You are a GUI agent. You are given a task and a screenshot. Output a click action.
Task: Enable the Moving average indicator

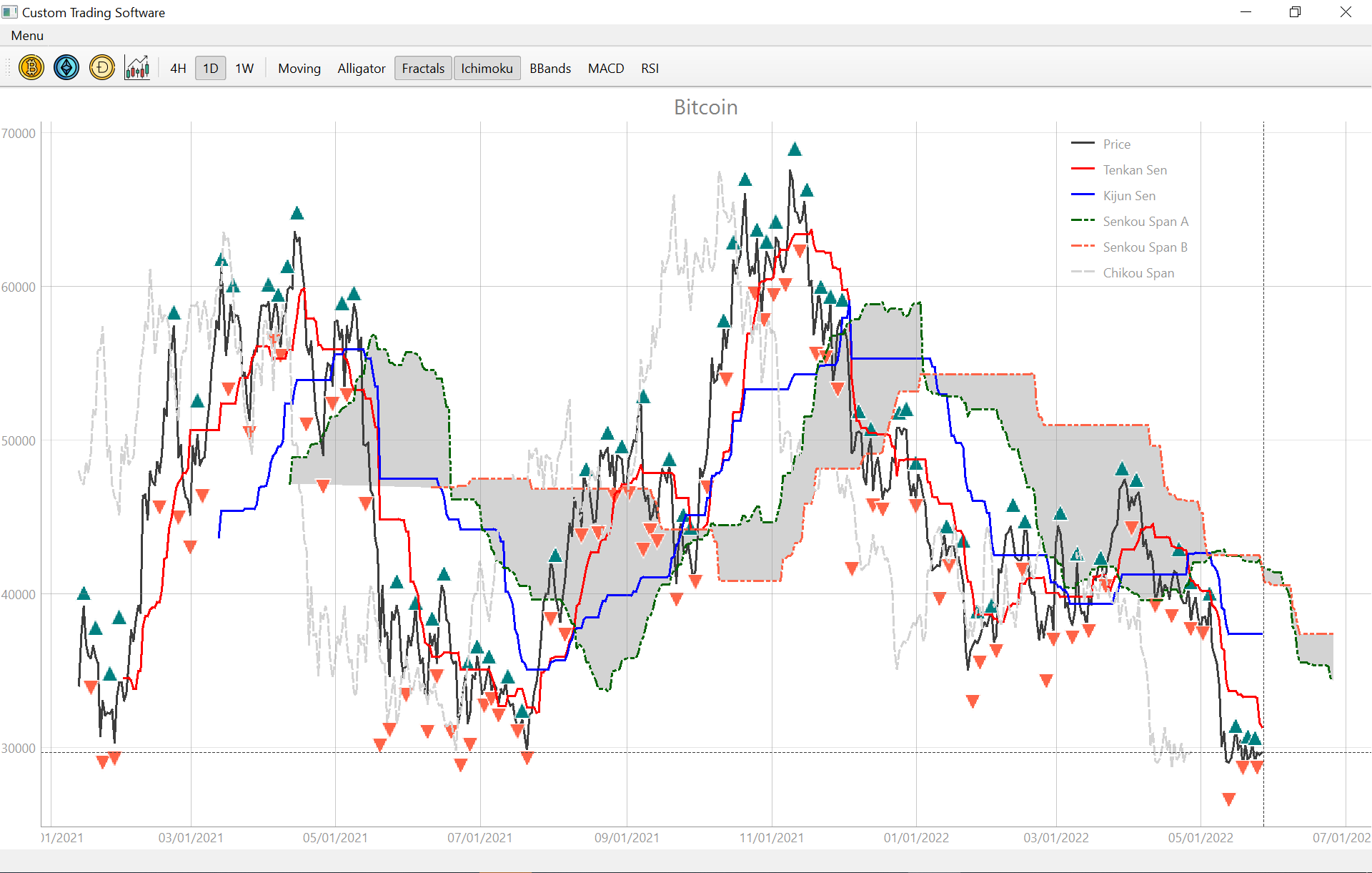[299, 69]
